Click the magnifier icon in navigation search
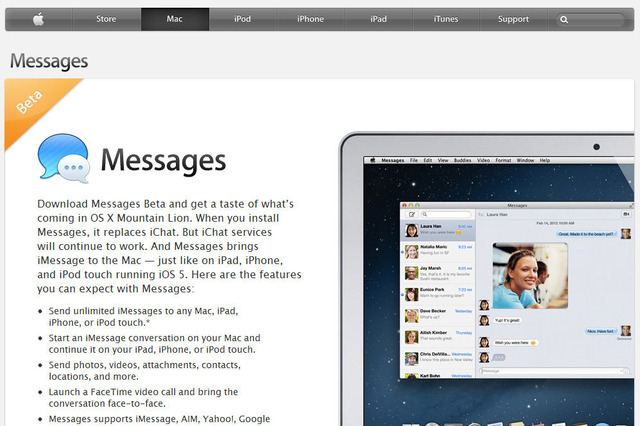 [564, 20]
